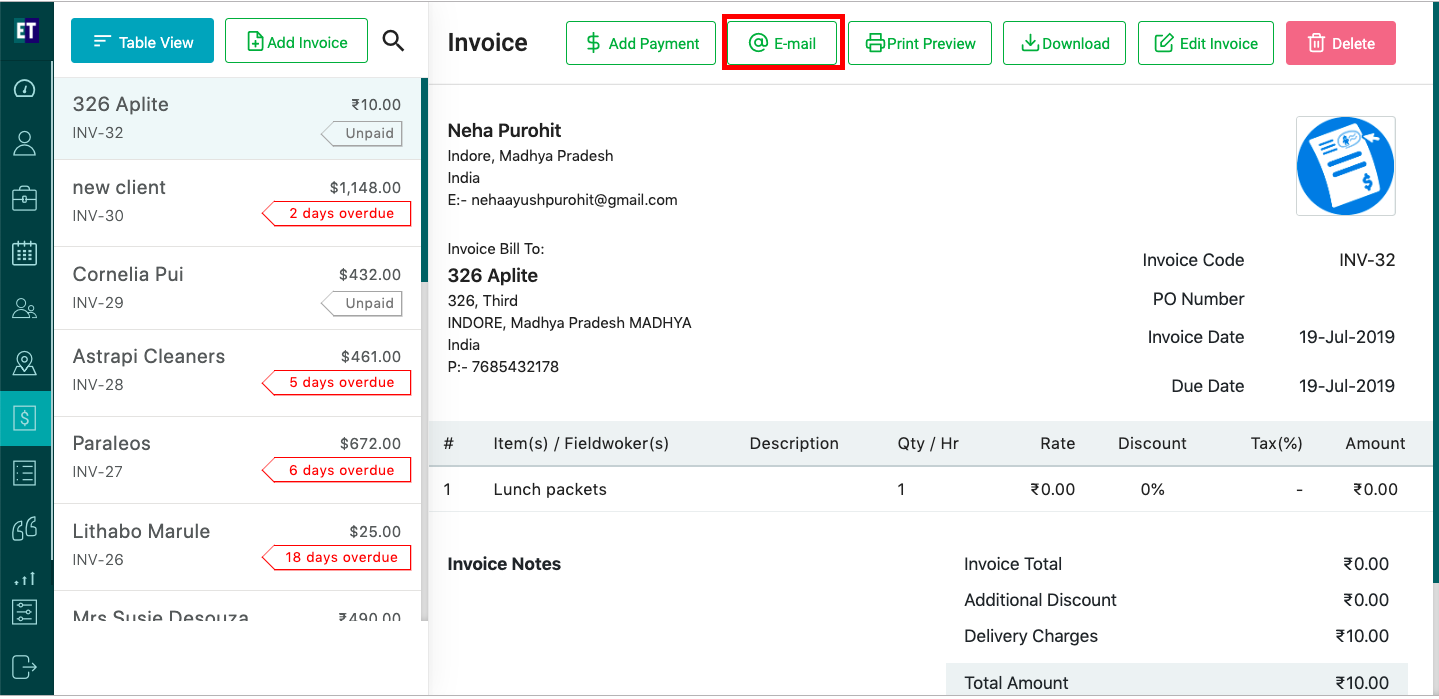The width and height of the screenshot is (1439, 699).
Task: Click the nehaayushpurohit@gmail.com email text
Action: [x=574, y=200]
